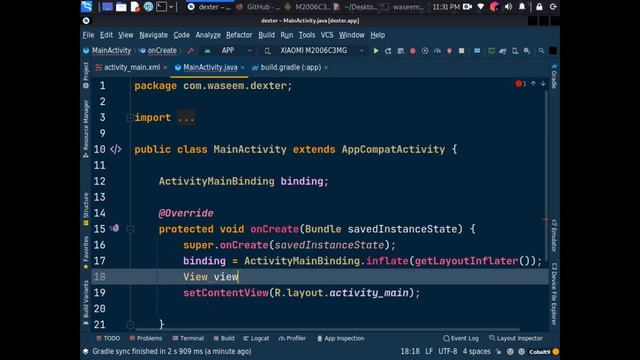Open the Project tool window

point(86,75)
